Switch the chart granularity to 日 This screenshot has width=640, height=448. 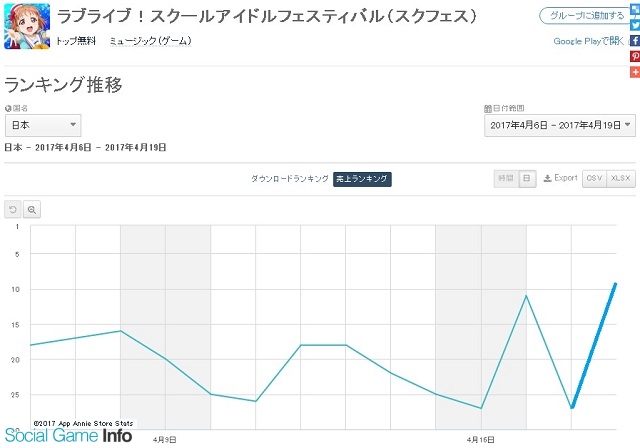click(x=526, y=178)
